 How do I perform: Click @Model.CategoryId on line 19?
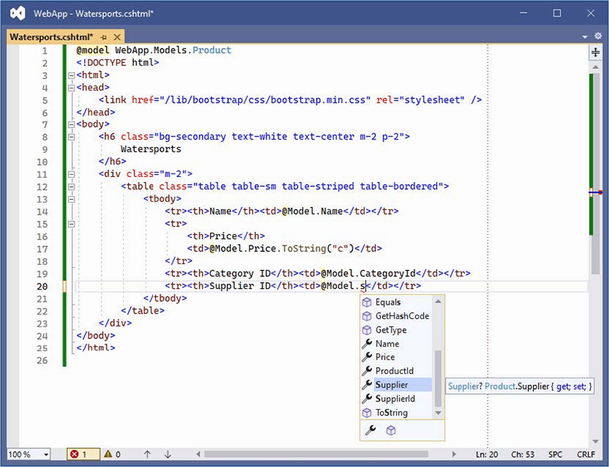tap(368, 273)
